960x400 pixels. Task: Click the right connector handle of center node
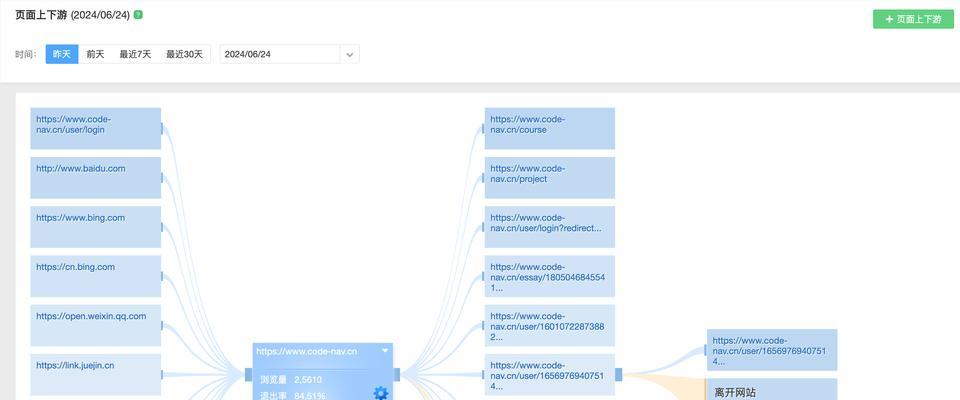[x=397, y=374]
